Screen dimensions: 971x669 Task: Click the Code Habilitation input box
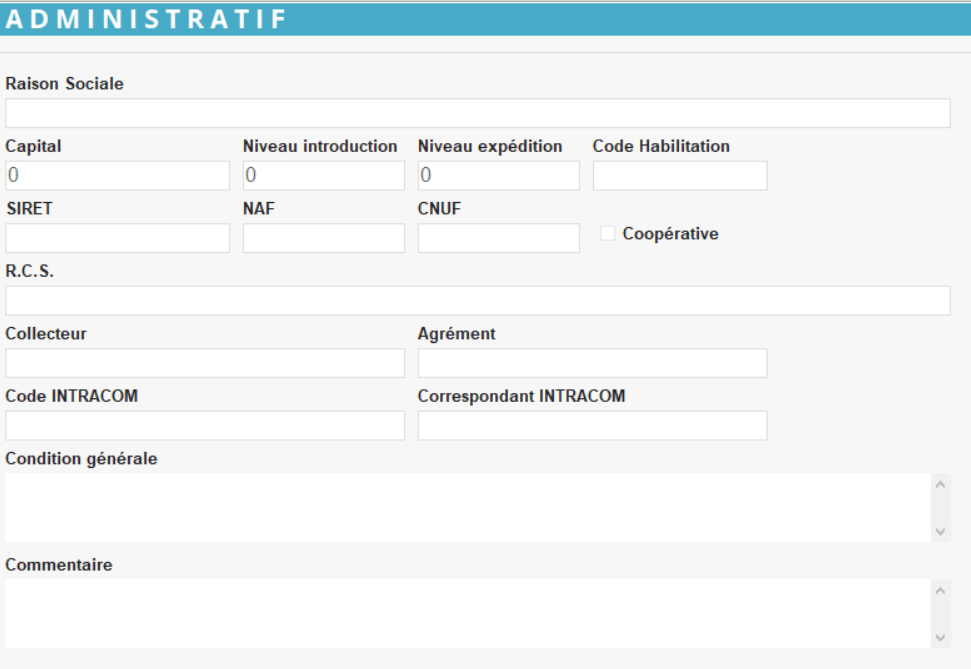point(680,176)
